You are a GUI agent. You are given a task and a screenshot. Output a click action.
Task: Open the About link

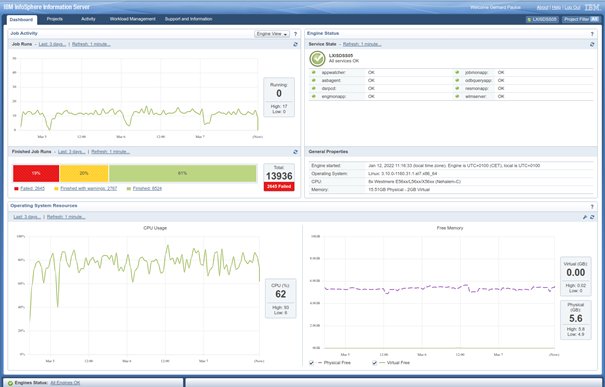click(x=542, y=7)
